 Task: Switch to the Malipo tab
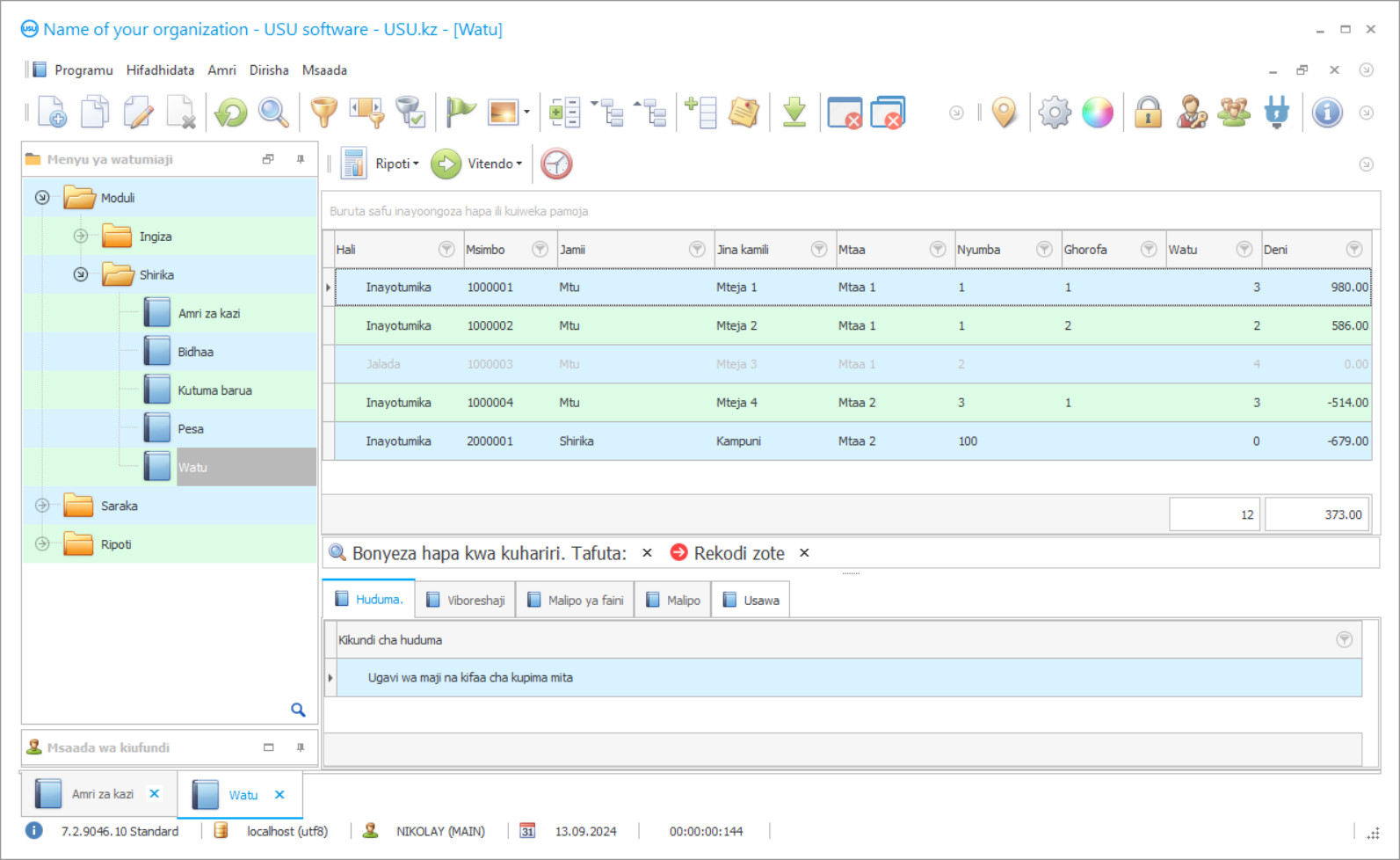click(x=672, y=601)
